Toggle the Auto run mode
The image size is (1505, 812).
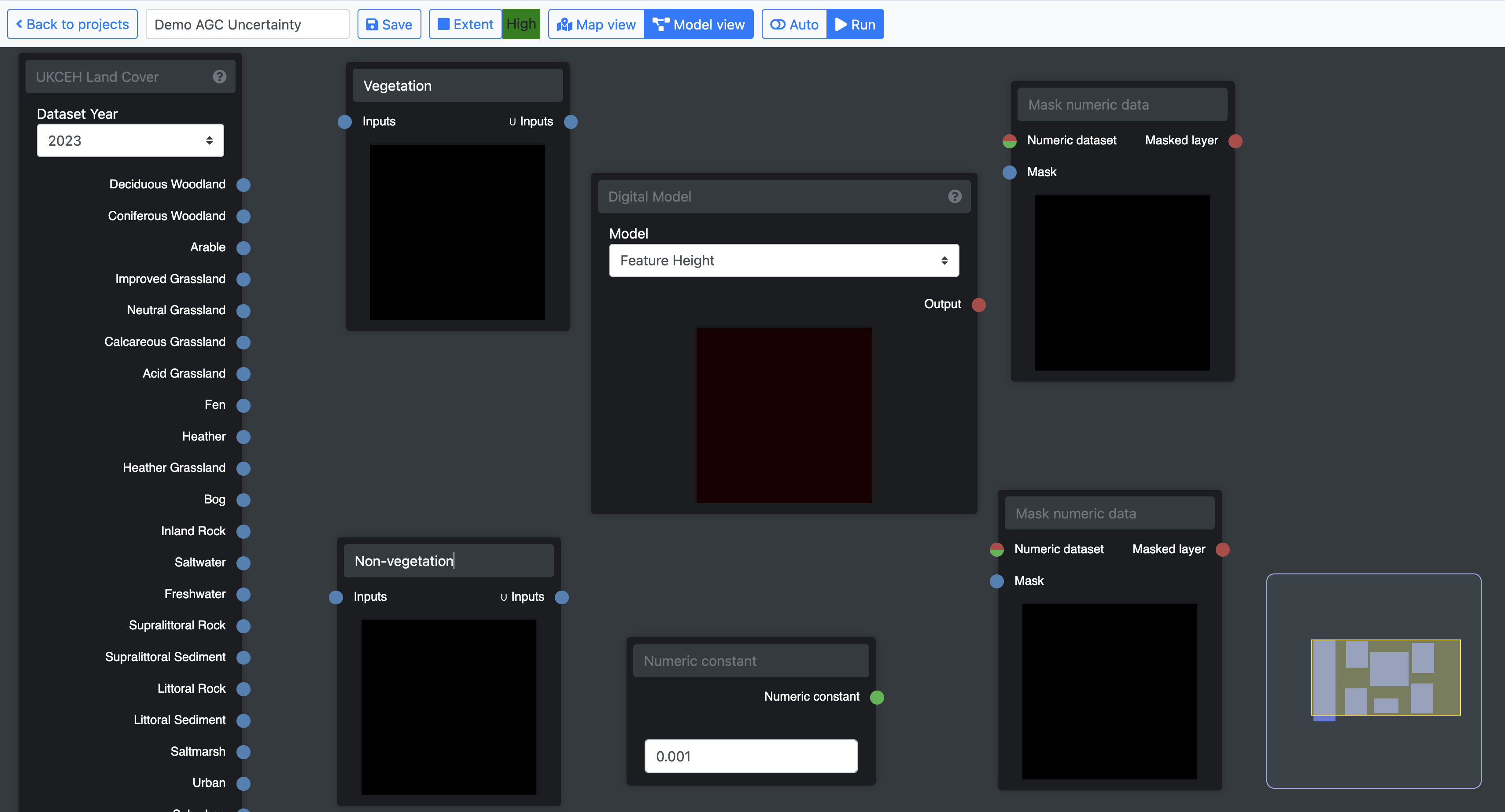(x=794, y=25)
